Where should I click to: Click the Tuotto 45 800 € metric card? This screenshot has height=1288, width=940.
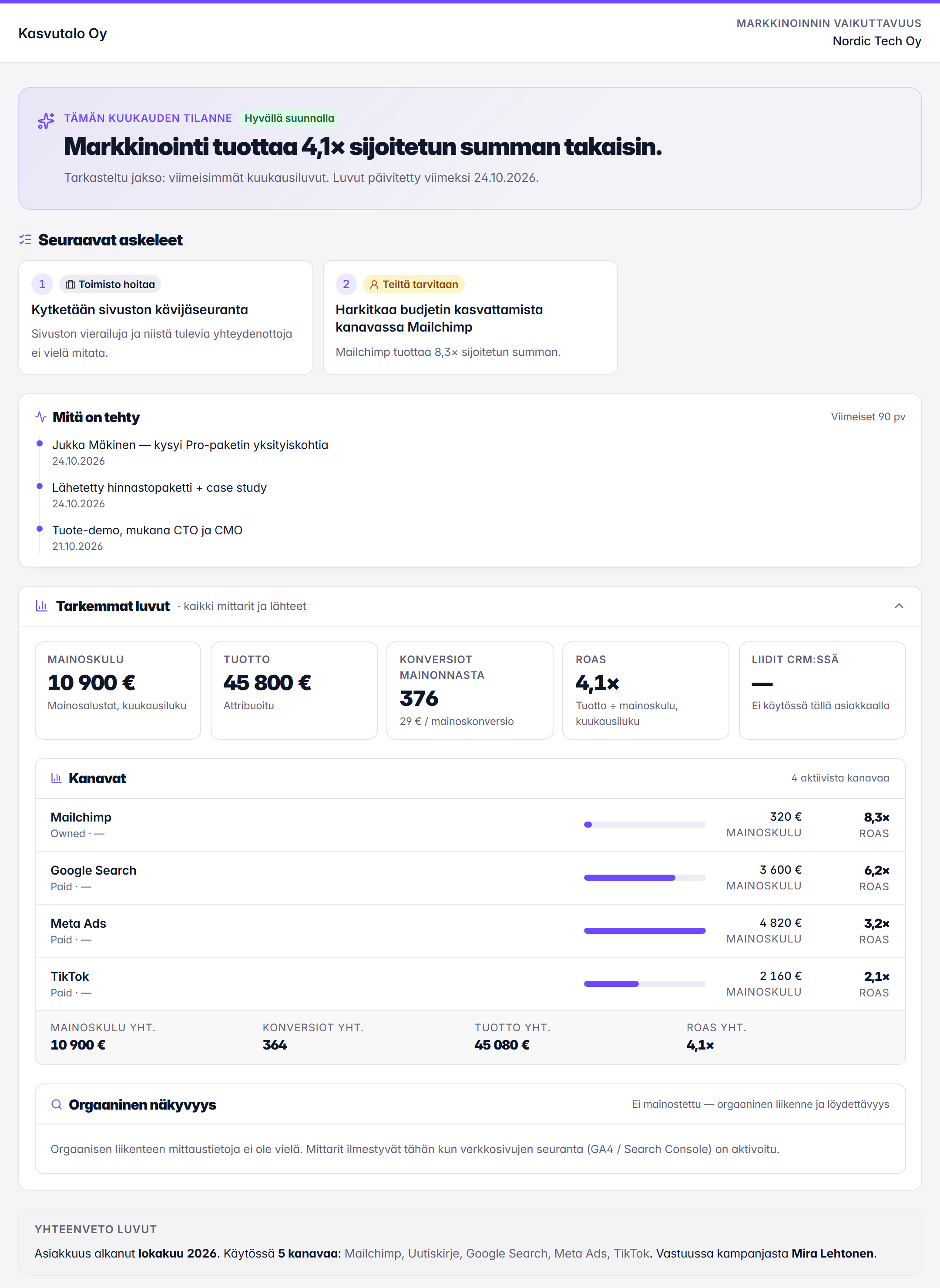pos(294,691)
